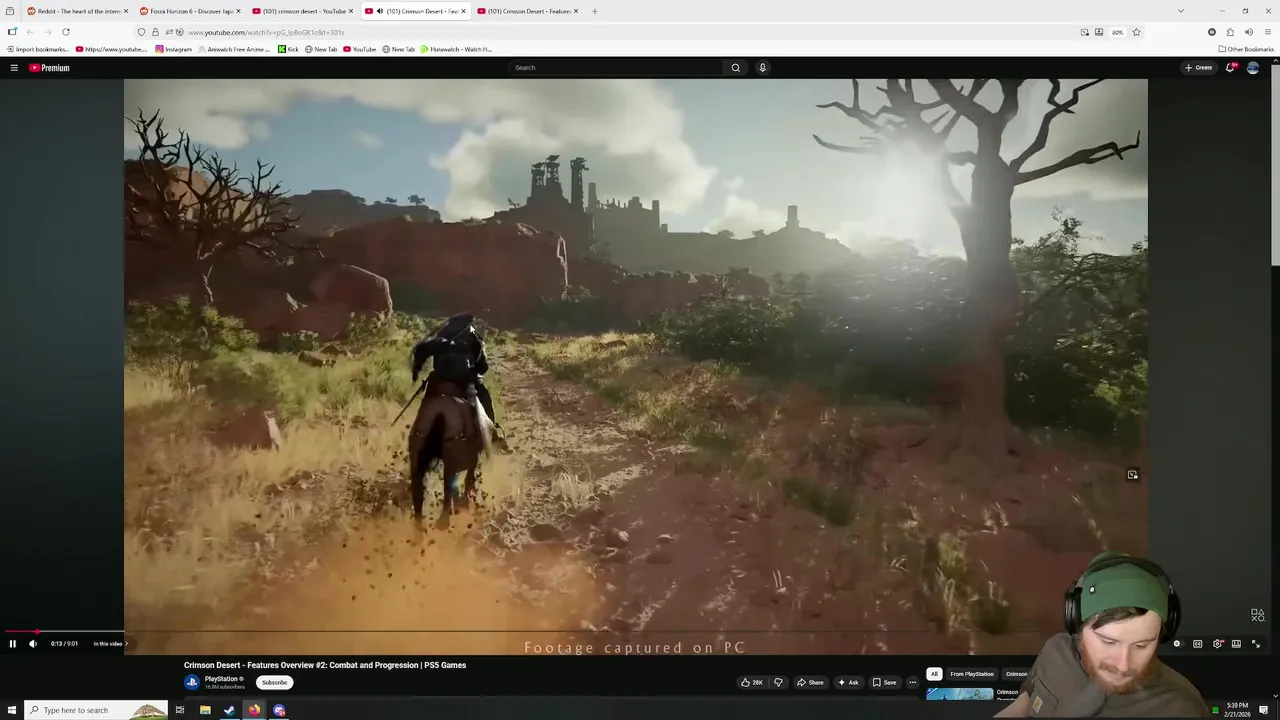Open the Kick bookmark
The height and width of the screenshot is (720, 1280).
[x=288, y=49]
